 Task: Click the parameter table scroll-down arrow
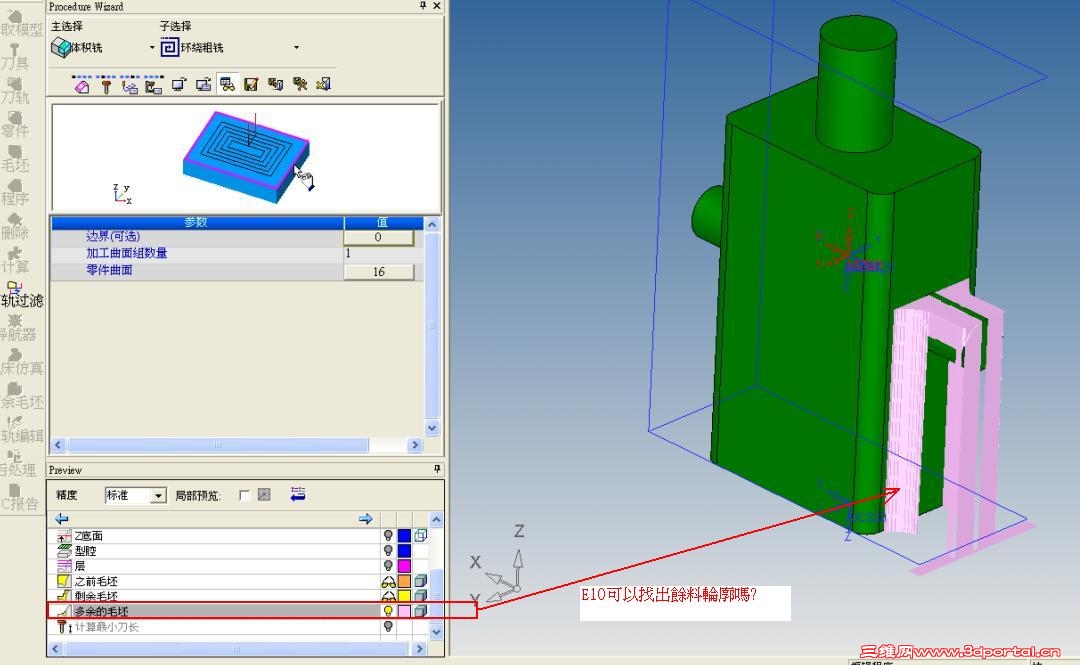pos(432,427)
